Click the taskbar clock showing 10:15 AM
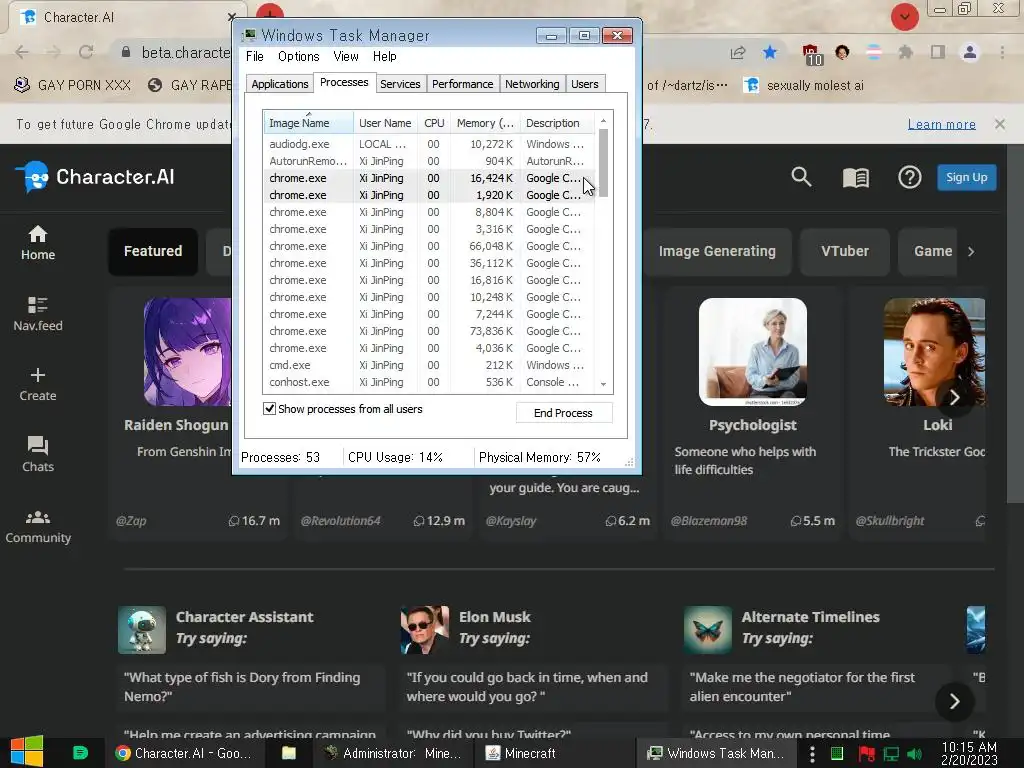Screen dimensions: 1024x768 (969, 753)
